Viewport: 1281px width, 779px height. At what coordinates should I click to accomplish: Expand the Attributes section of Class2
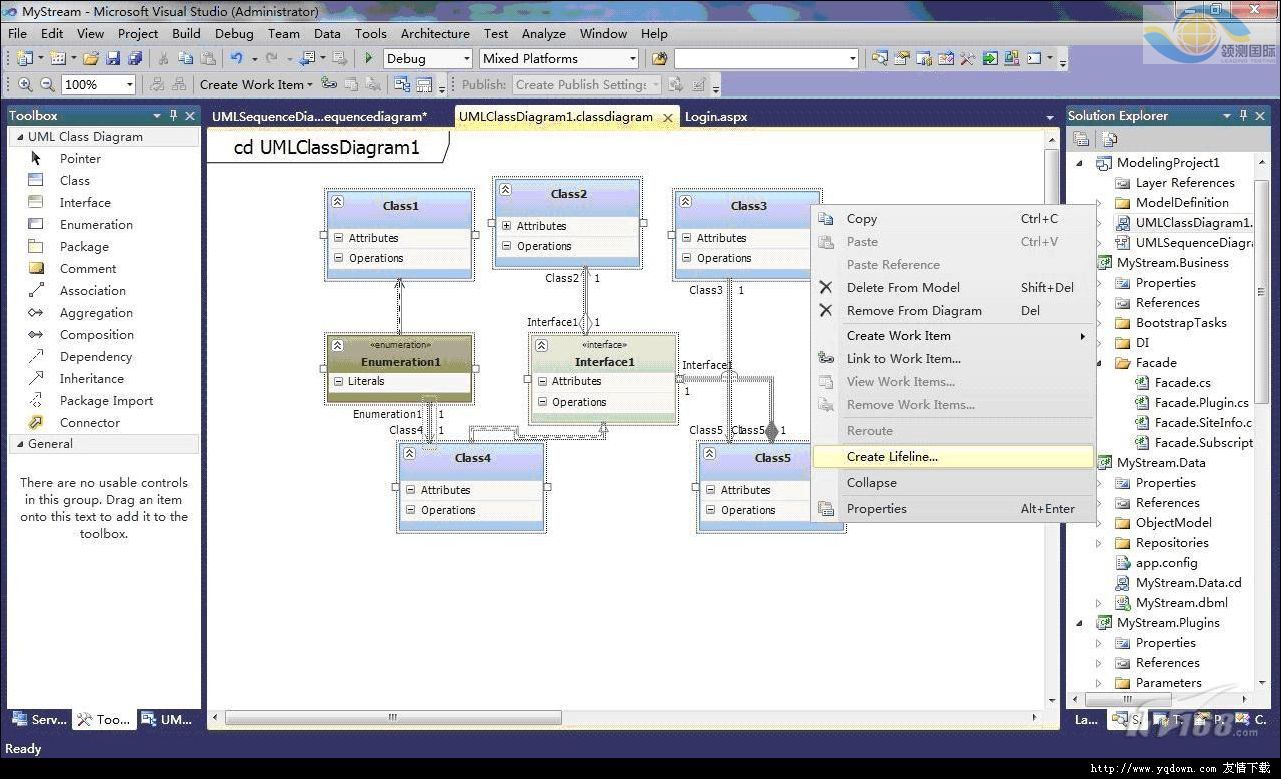pyautogui.click(x=507, y=226)
